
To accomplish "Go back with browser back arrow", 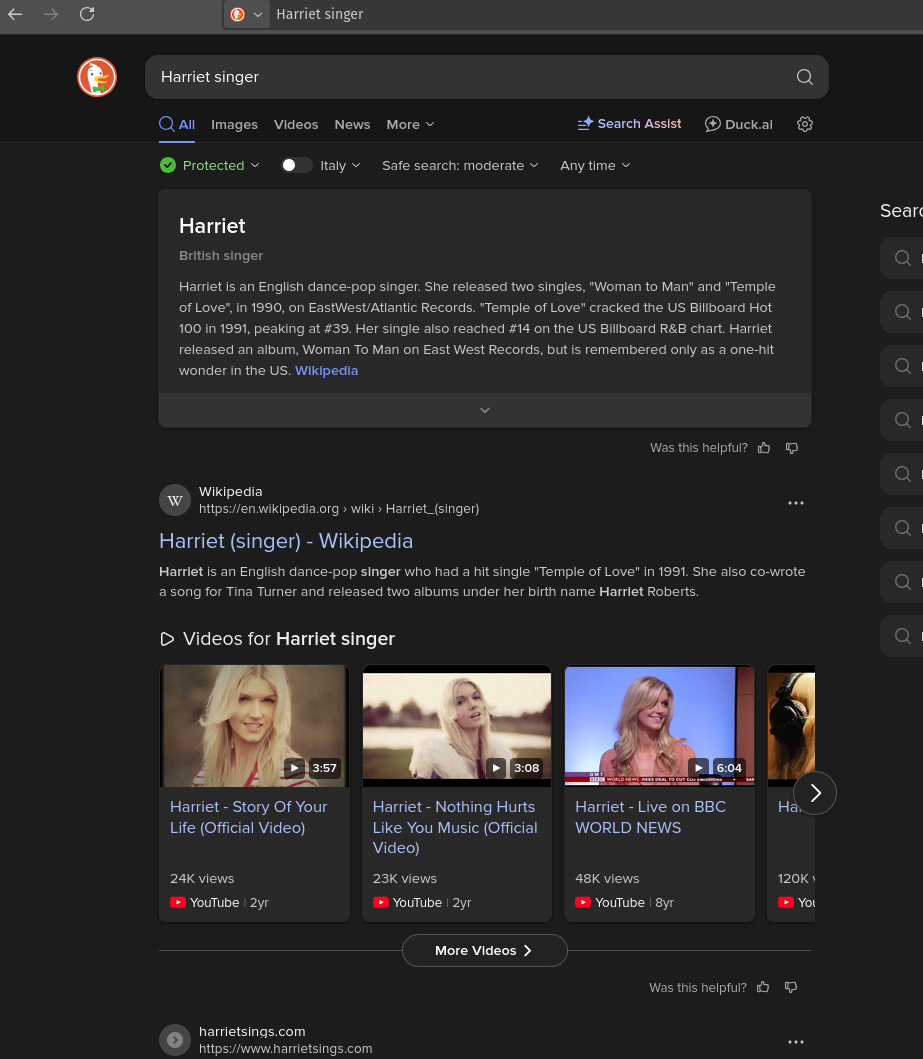I will pos(15,14).
